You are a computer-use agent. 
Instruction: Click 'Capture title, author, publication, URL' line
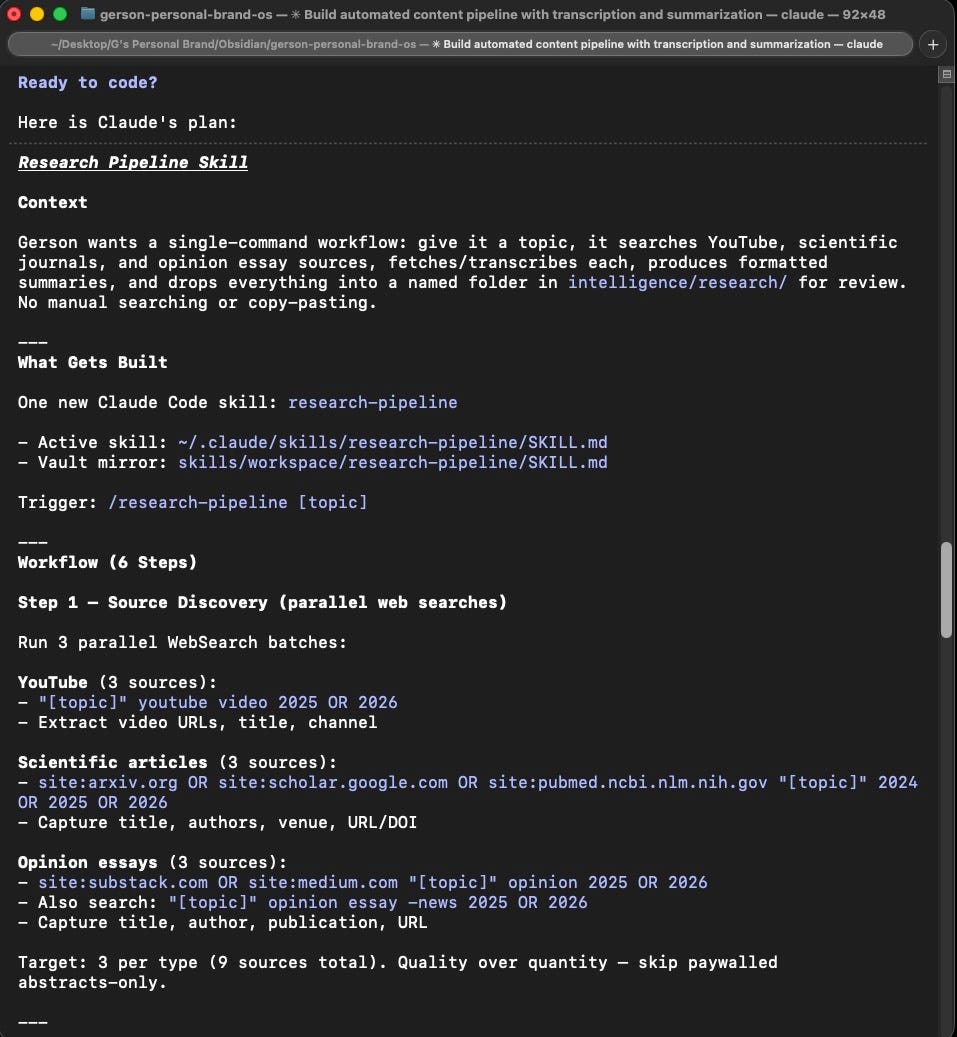(232, 923)
